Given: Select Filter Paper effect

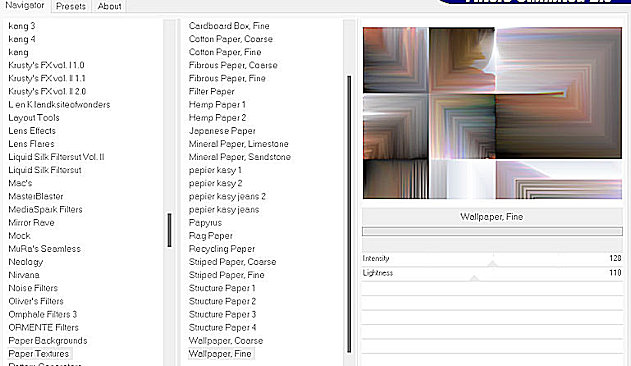Looking at the screenshot, I should 211,91.
